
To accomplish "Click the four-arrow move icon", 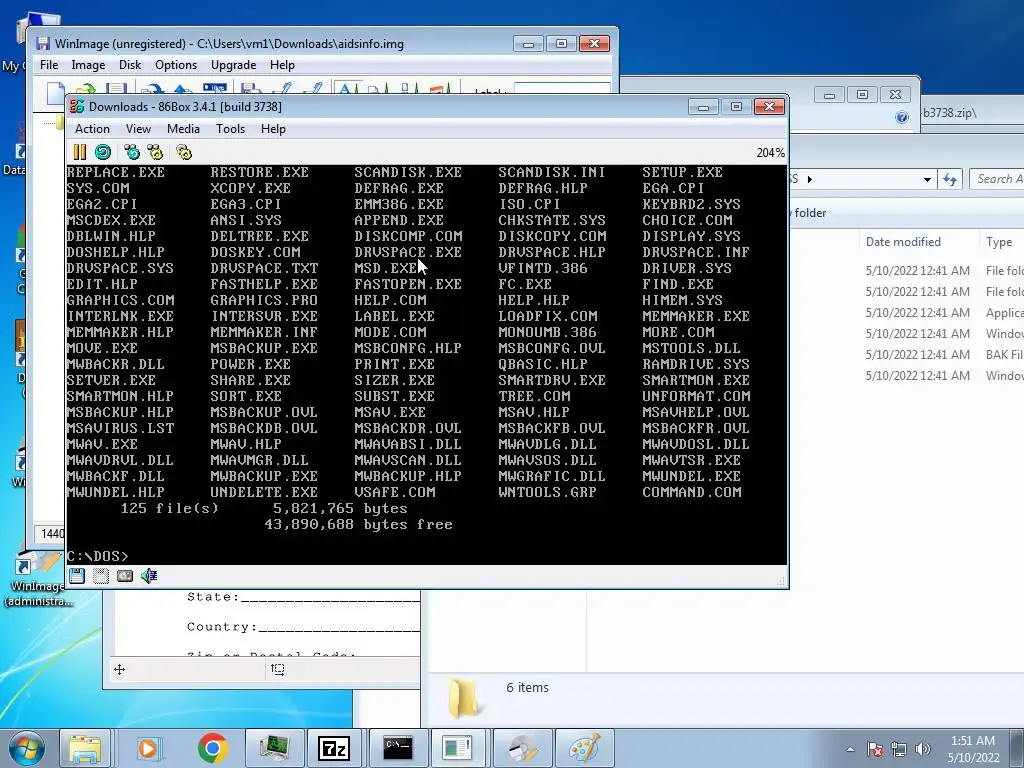I will point(120,669).
